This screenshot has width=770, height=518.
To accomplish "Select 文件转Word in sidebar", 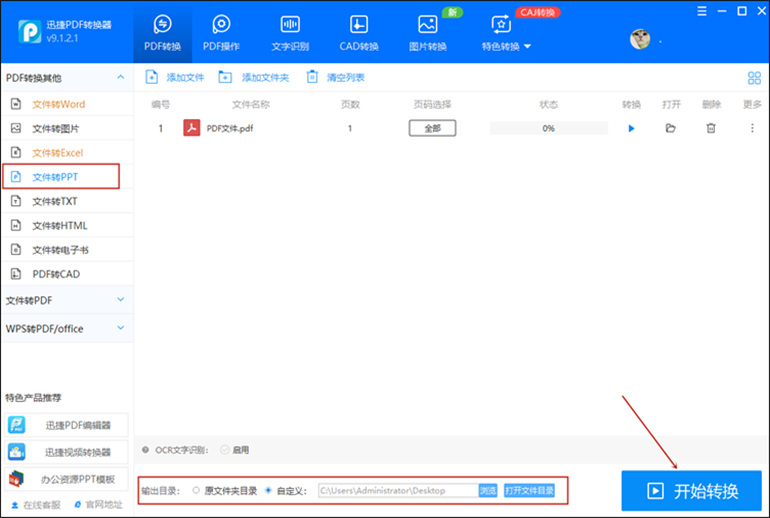I will [67, 104].
